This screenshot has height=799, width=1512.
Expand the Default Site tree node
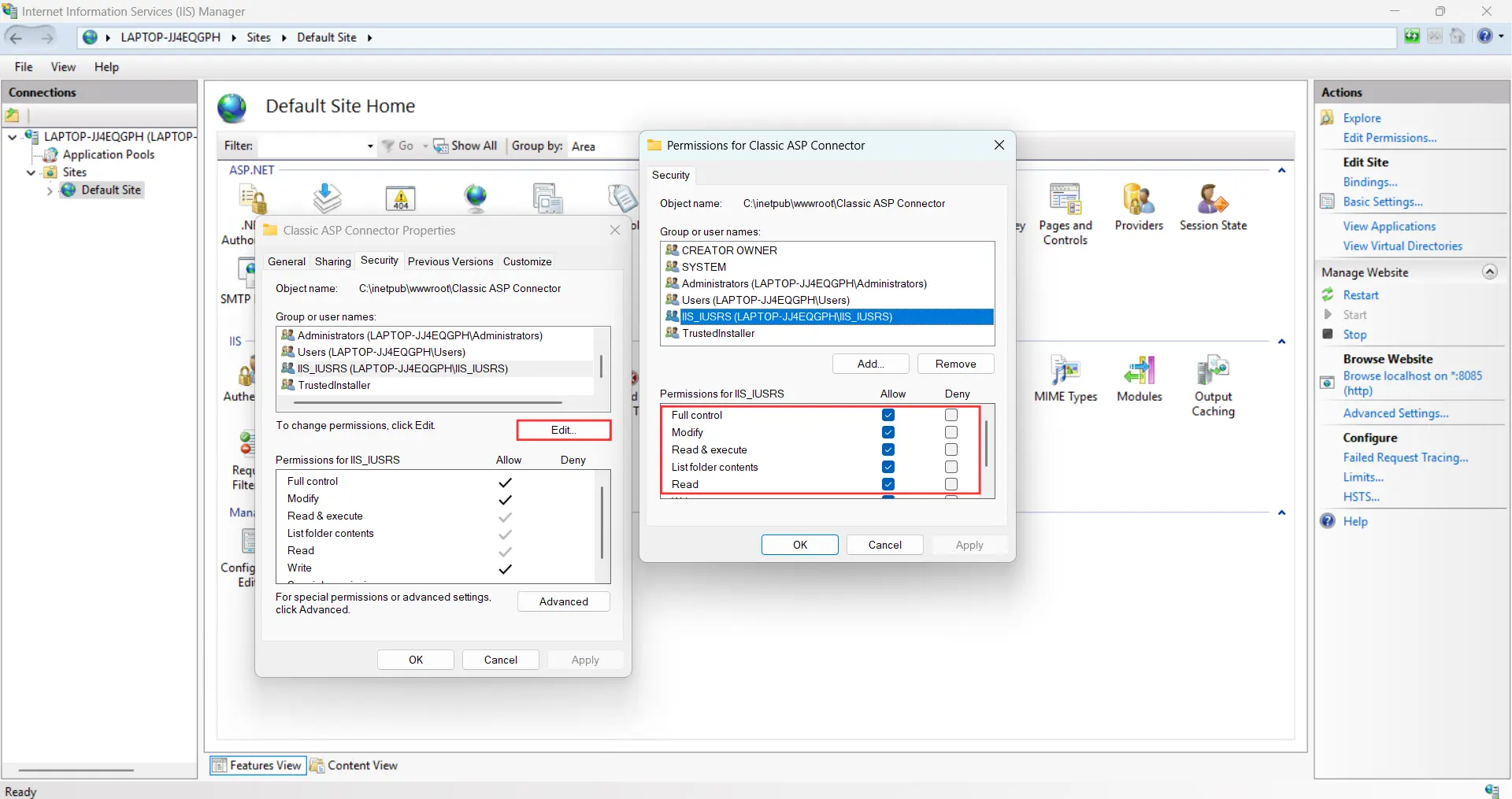click(x=50, y=191)
